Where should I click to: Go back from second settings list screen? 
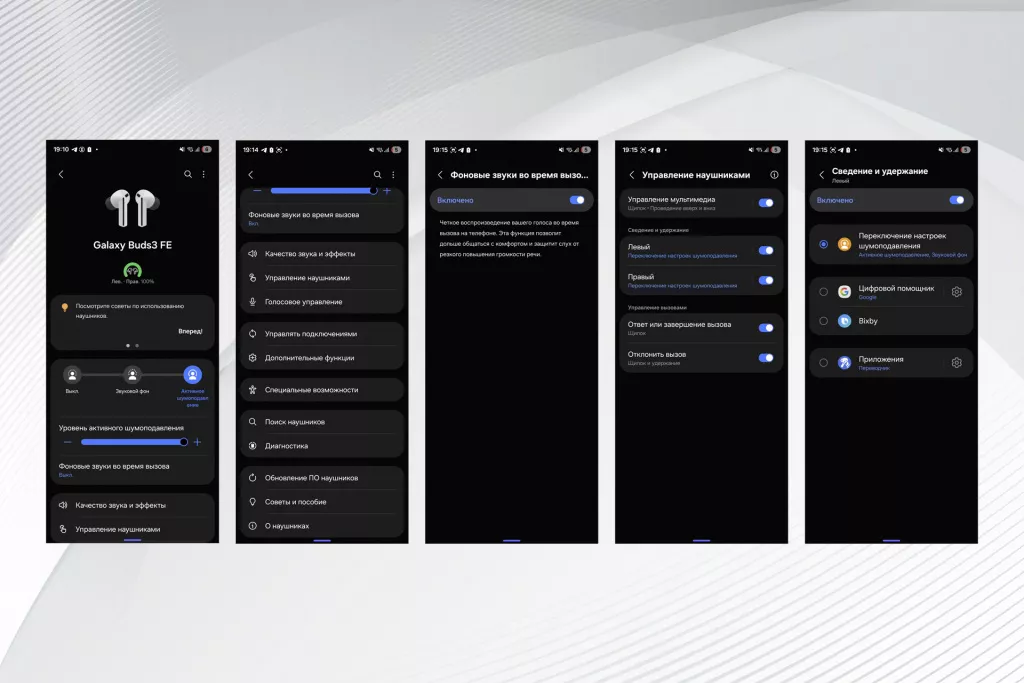[x=251, y=174]
